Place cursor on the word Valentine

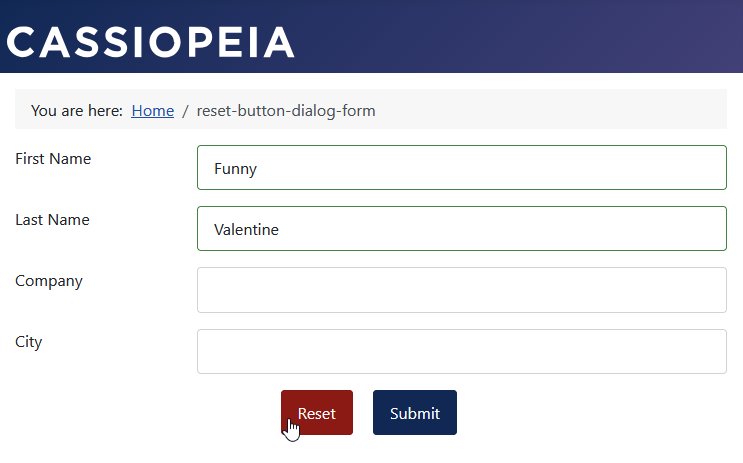click(246, 229)
